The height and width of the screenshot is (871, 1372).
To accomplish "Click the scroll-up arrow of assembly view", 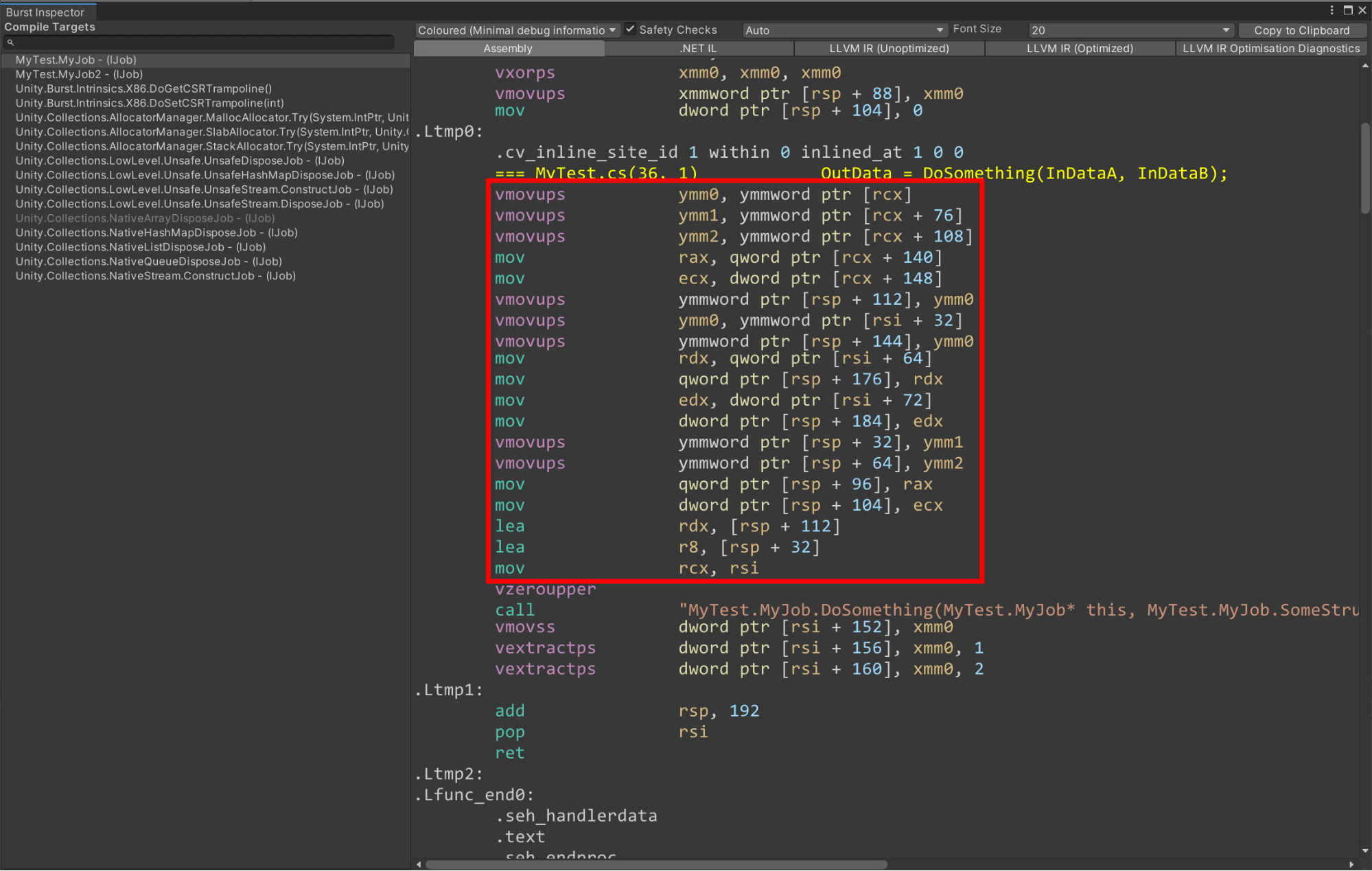I will [x=1365, y=66].
